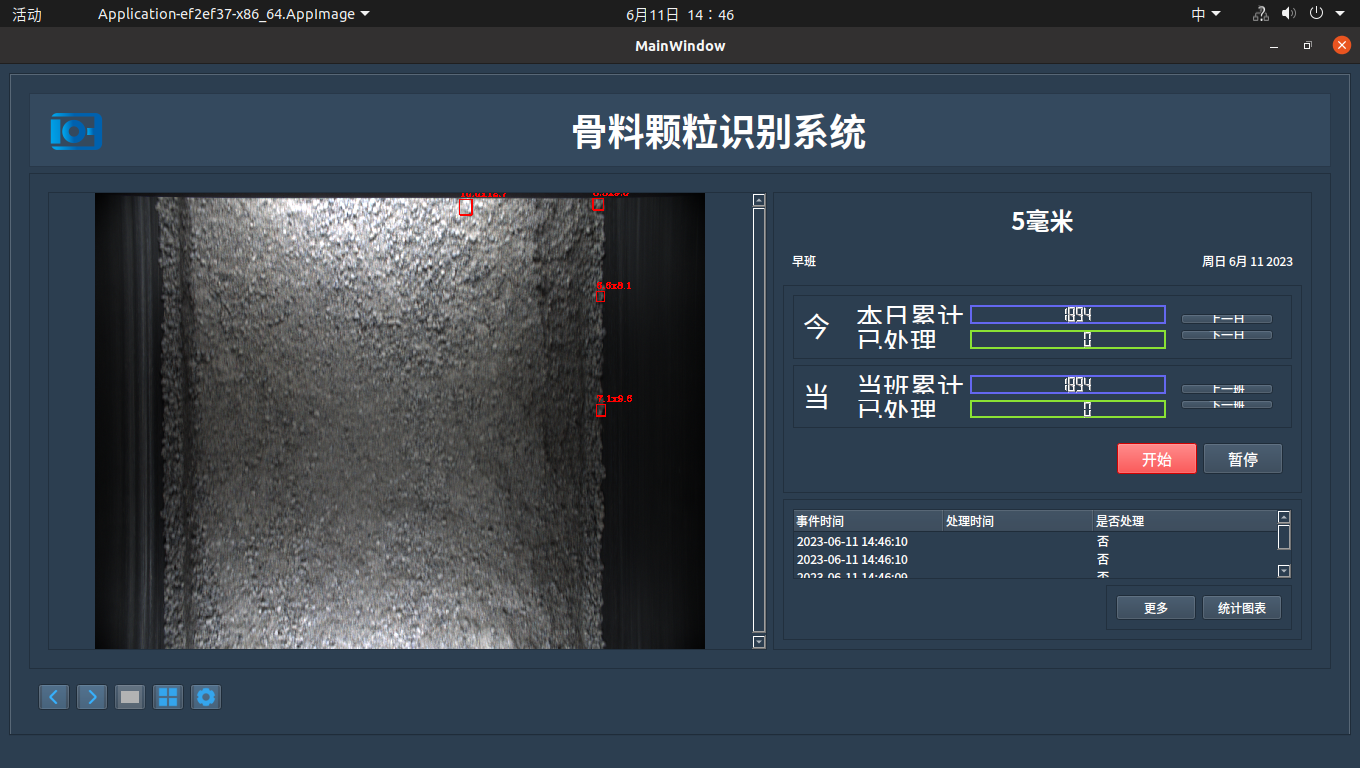The height and width of the screenshot is (768, 1360).
Task: Click event table scrollbar handle
Action: click(x=1284, y=537)
